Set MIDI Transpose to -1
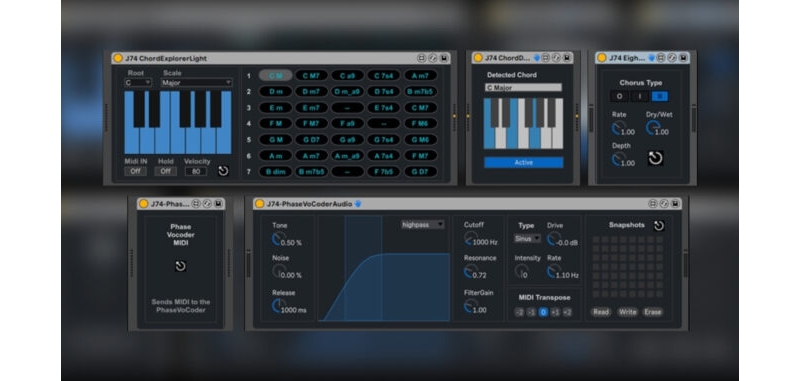 (532, 312)
